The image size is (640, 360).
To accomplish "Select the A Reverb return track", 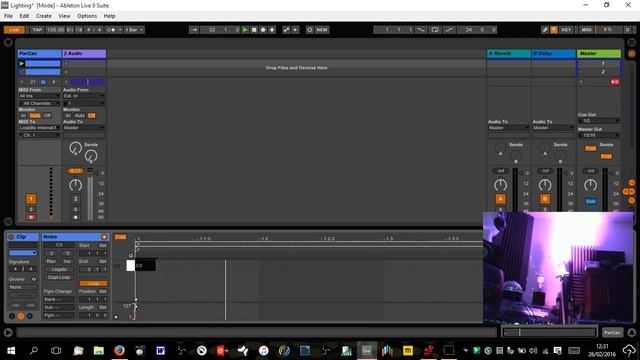I will [509, 53].
